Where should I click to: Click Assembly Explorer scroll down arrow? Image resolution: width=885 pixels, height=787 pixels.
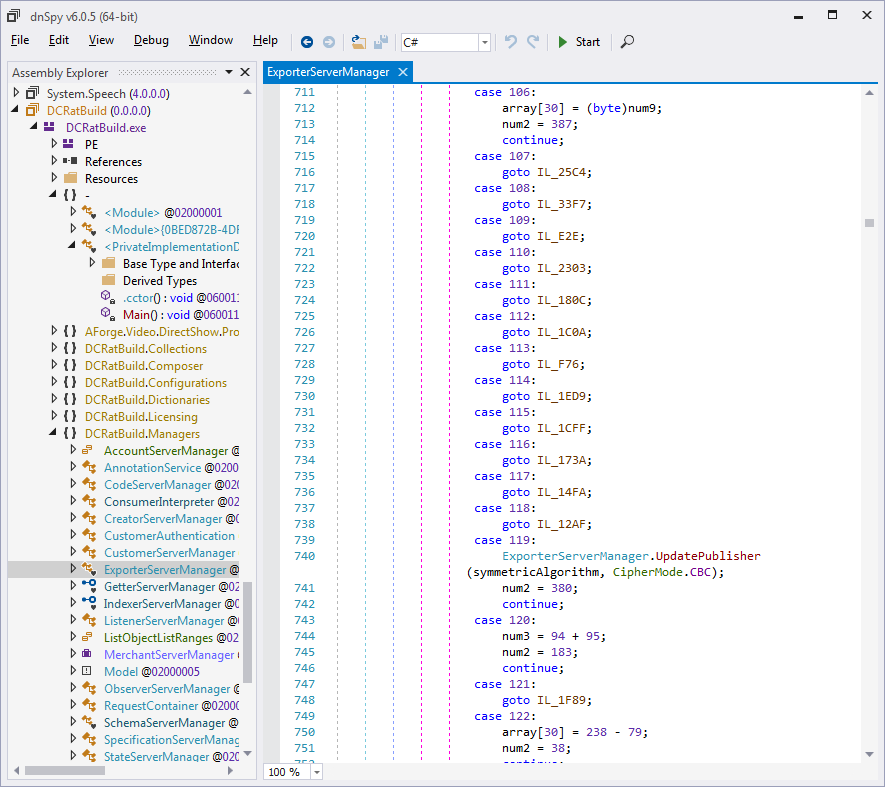point(247,753)
